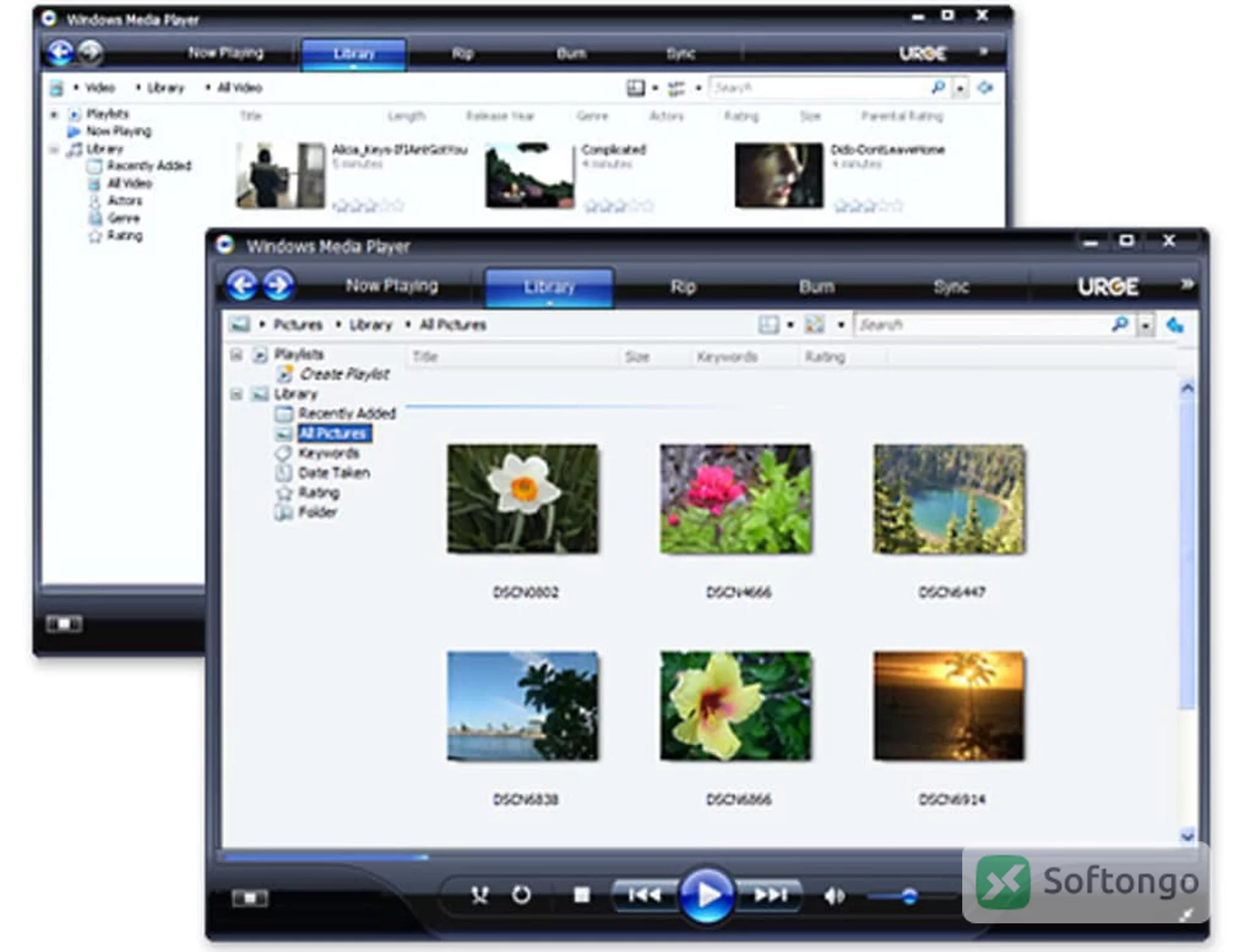Click the Back arrow in the rear video window

pyautogui.click(x=60, y=53)
